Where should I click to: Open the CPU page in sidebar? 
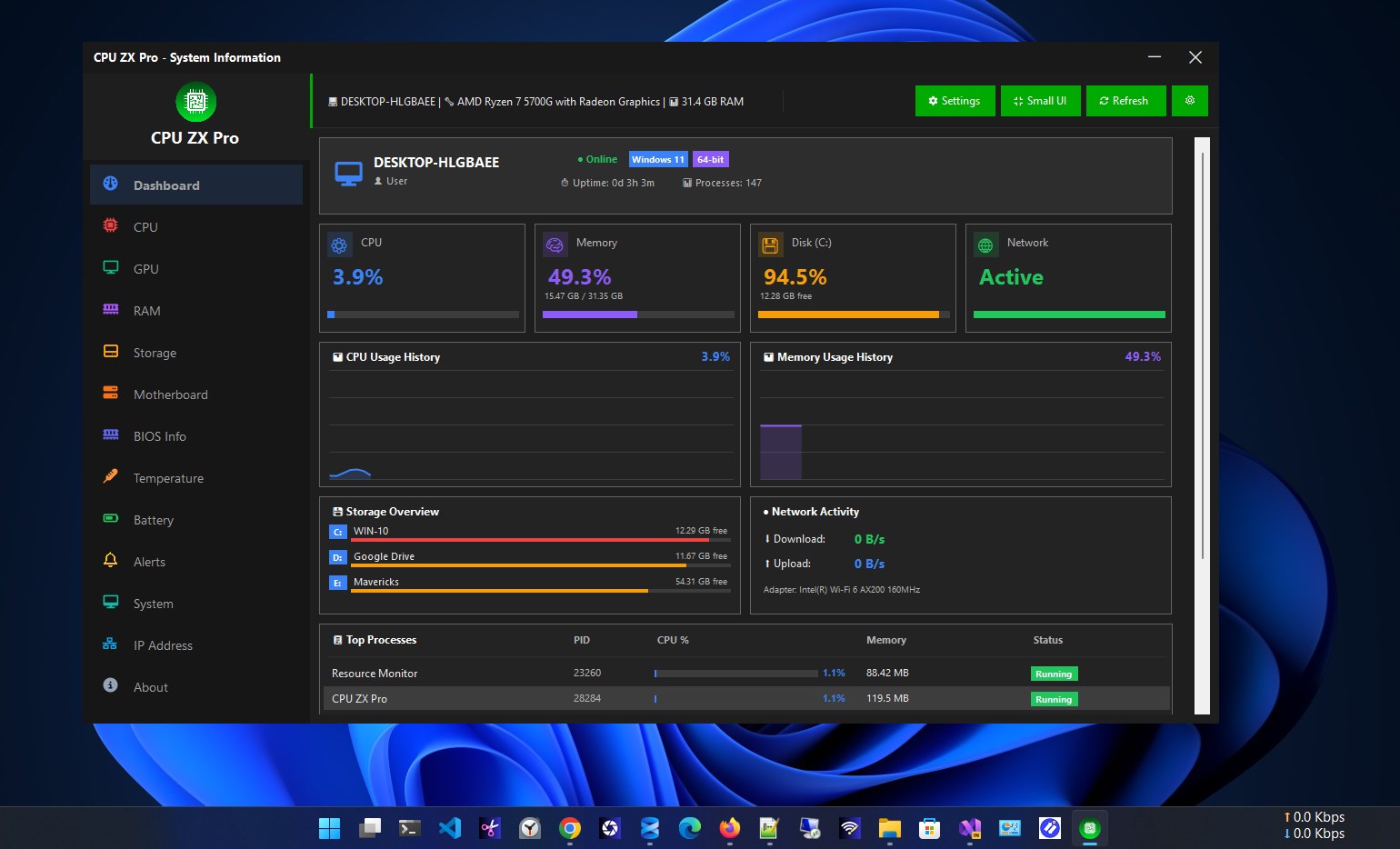196,226
